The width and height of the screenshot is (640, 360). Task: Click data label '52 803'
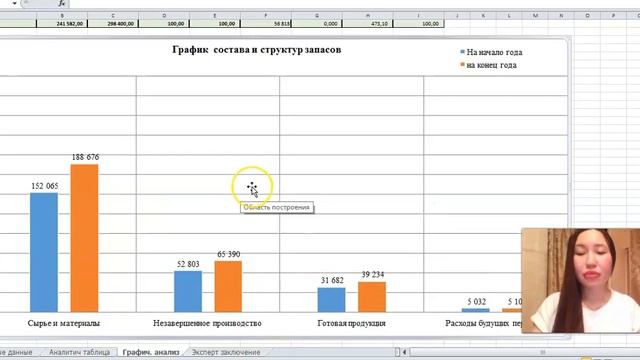pyautogui.click(x=188, y=264)
